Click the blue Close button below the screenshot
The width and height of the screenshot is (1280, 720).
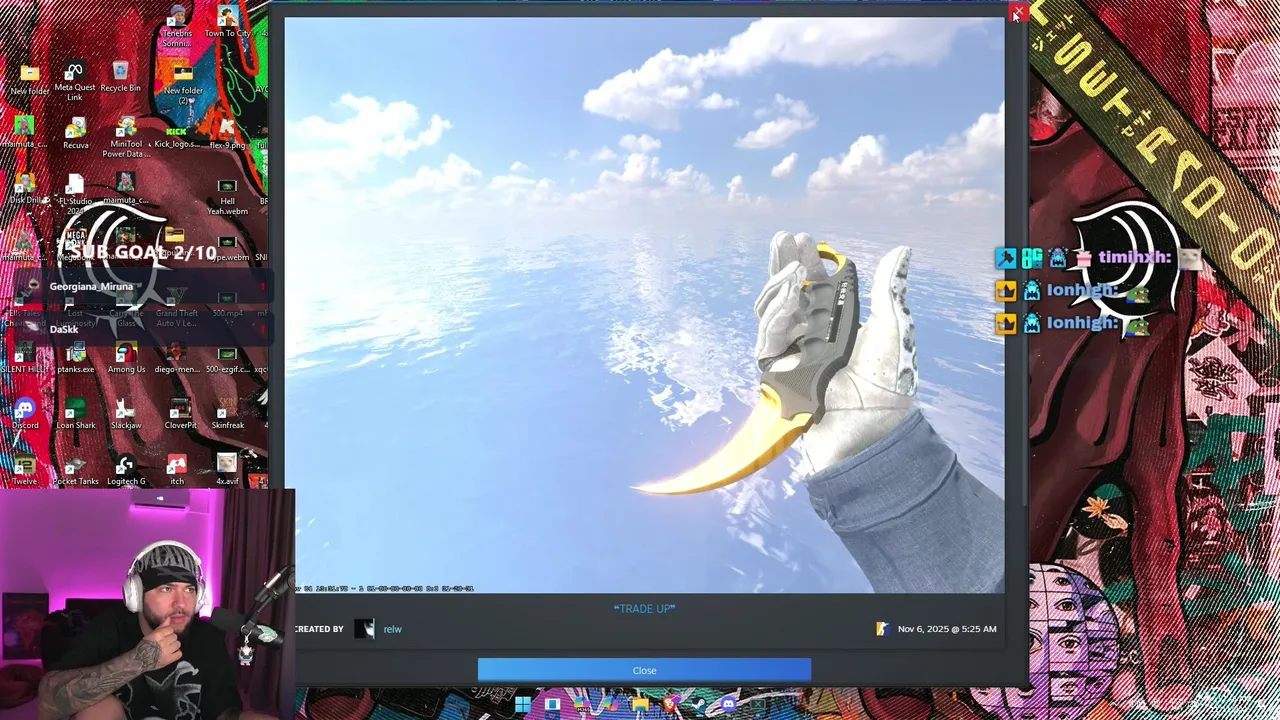click(x=644, y=670)
